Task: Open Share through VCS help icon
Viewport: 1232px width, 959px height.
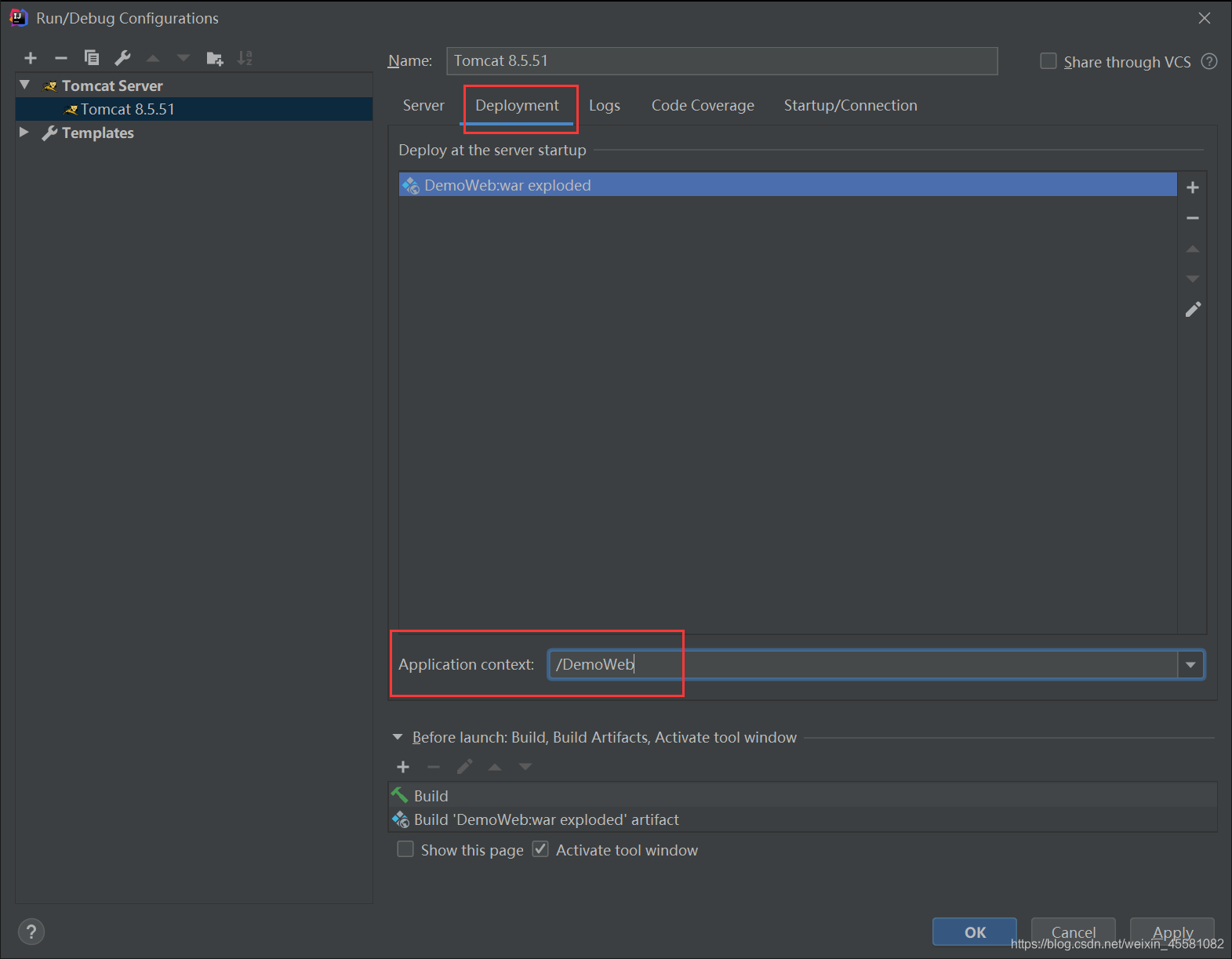Action: pos(1209,61)
